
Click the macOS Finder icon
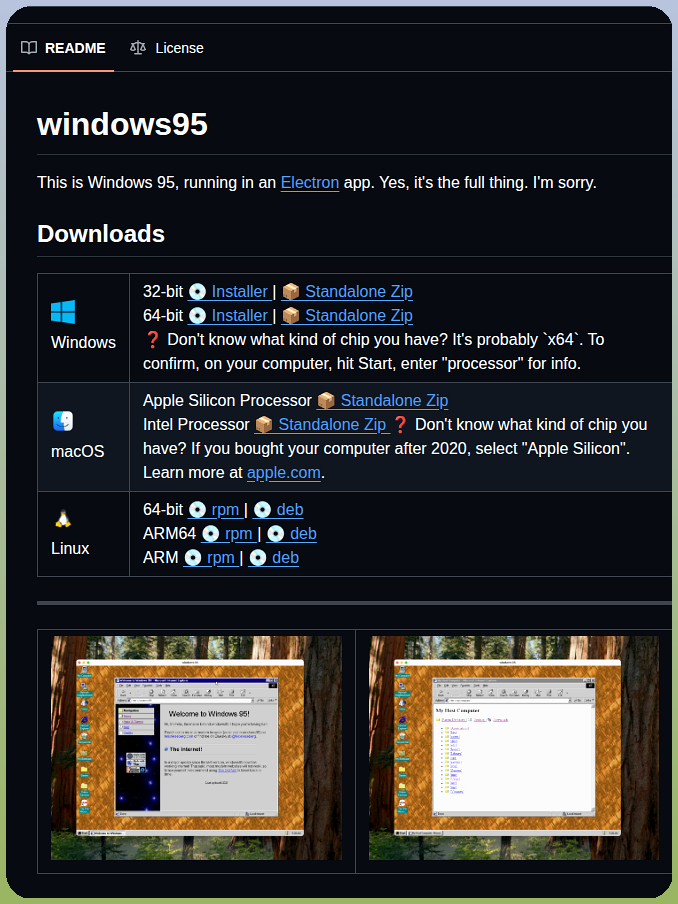click(63, 421)
